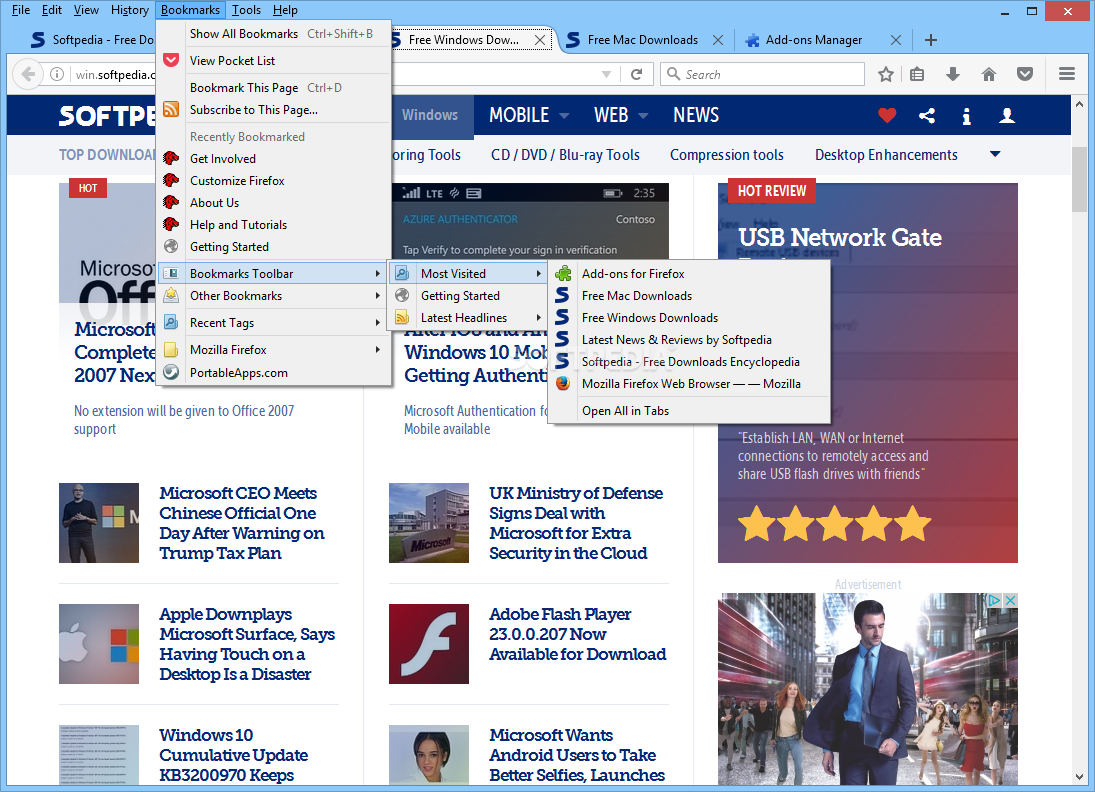Image resolution: width=1095 pixels, height=792 pixels.
Task: Close the Free Mac Downloads tab
Action: coord(718,40)
